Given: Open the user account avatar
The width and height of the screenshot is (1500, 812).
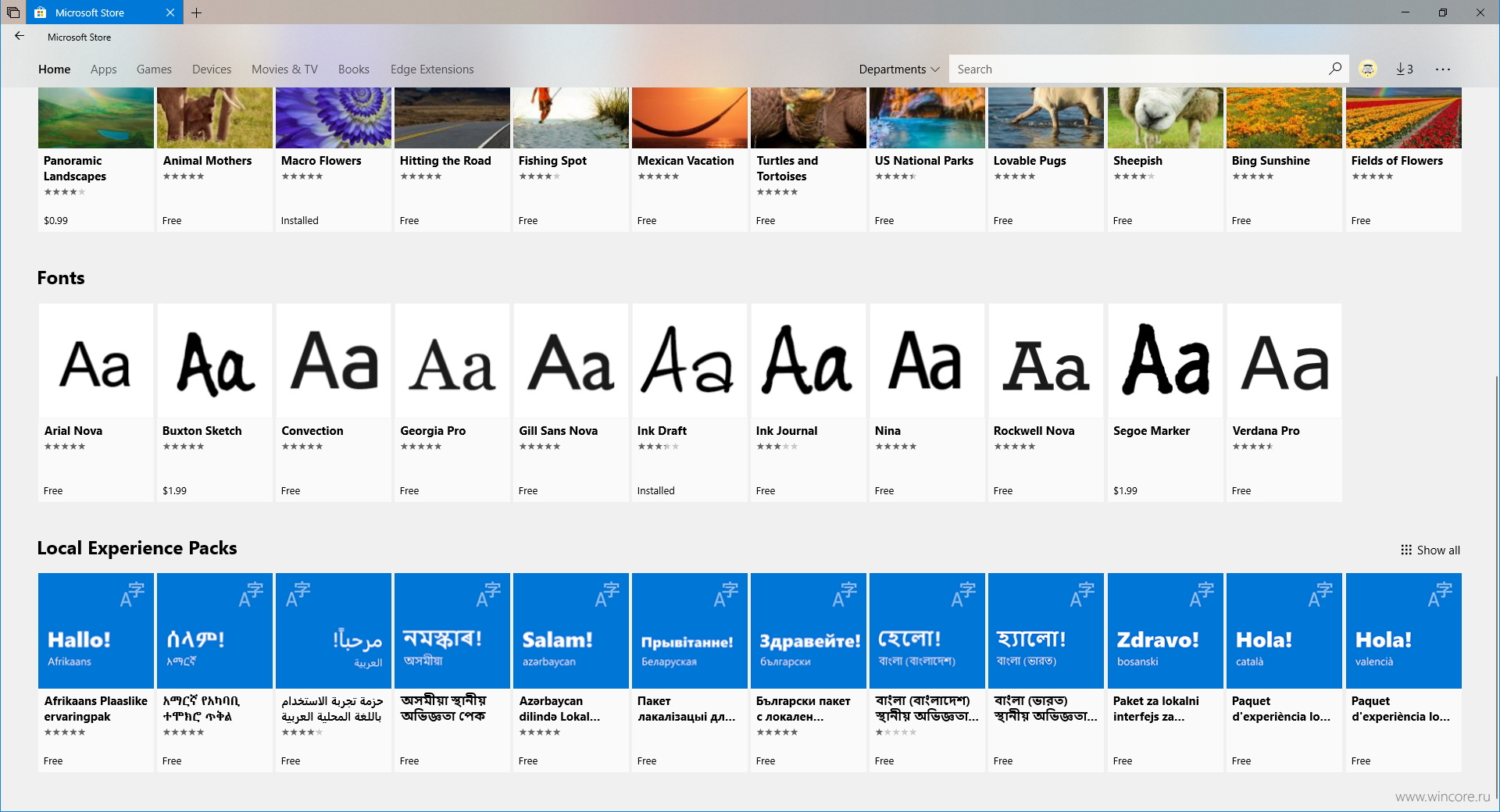Looking at the screenshot, I should tap(1367, 69).
